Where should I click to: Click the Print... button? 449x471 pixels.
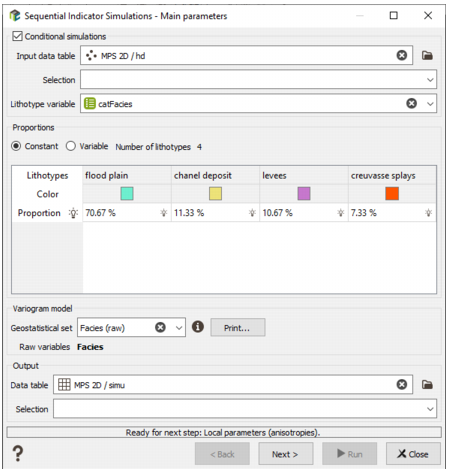(x=238, y=328)
